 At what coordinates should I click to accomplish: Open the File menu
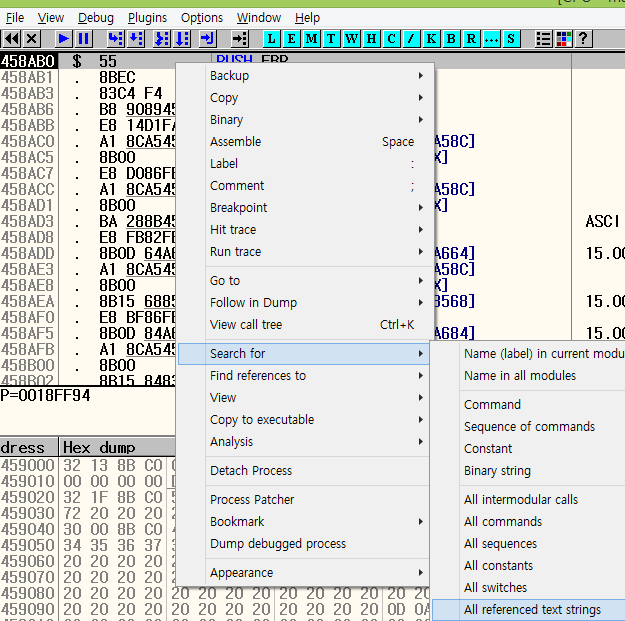point(15,18)
